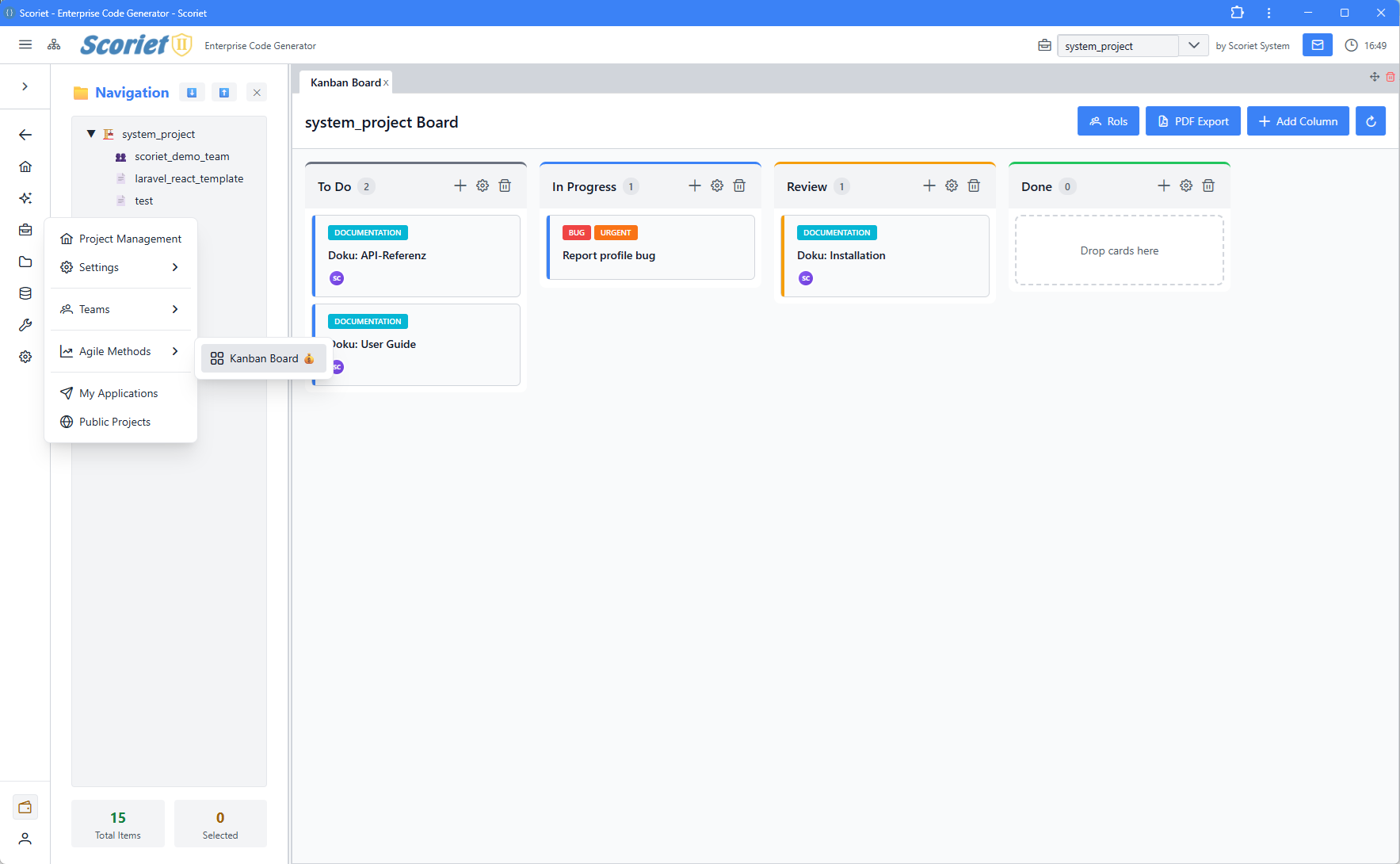Click the hierarchy/sitemap icon beside the menu

[53, 44]
